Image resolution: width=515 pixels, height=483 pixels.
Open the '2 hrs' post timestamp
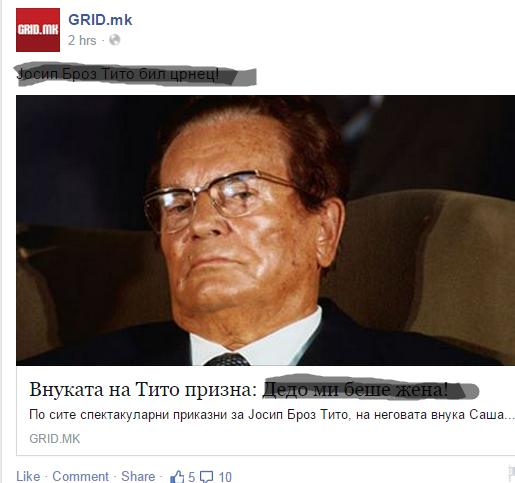click(x=82, y=41)
